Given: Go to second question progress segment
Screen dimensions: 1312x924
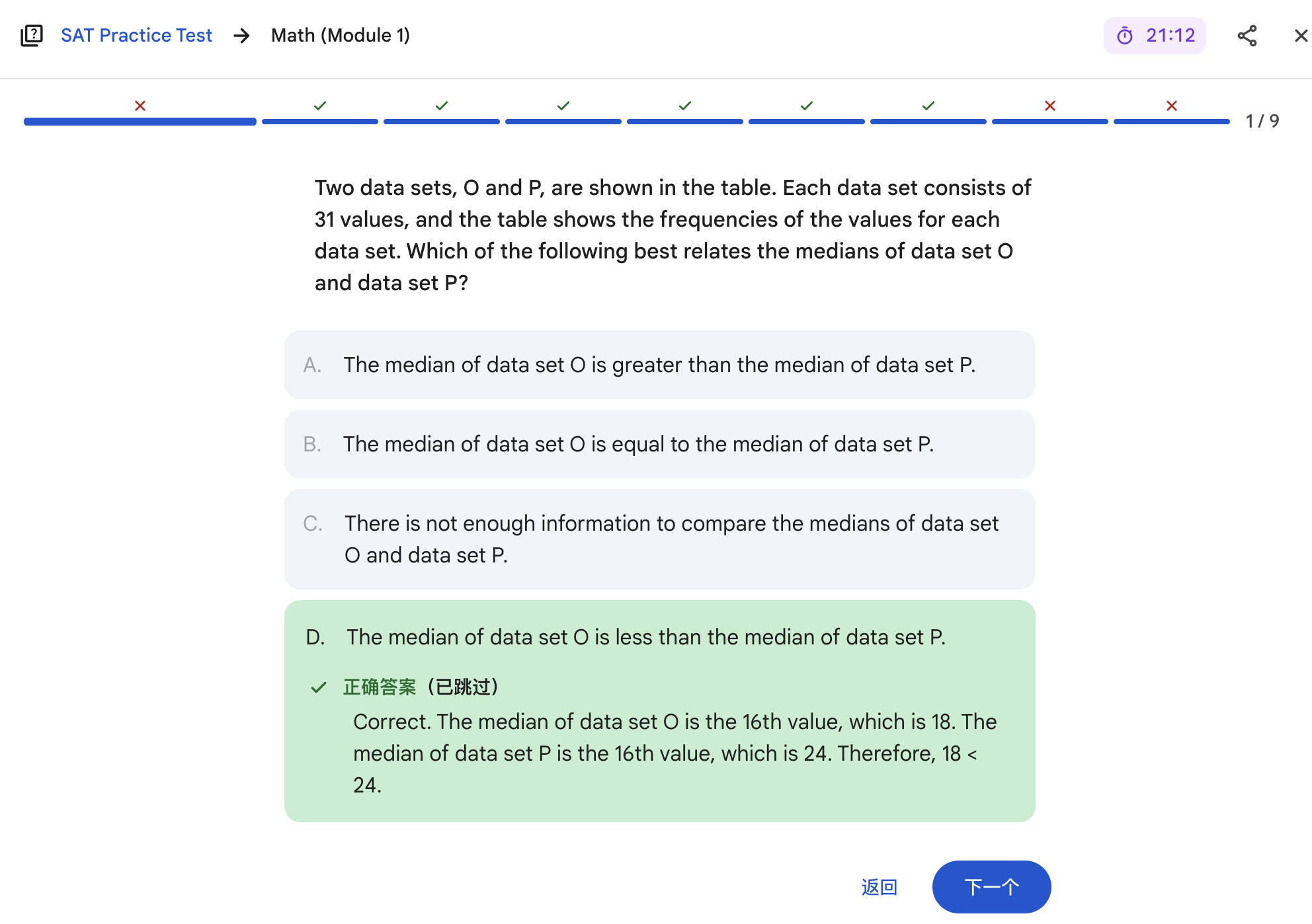Looking at the screenshot, I should click(x=320, y=122).
